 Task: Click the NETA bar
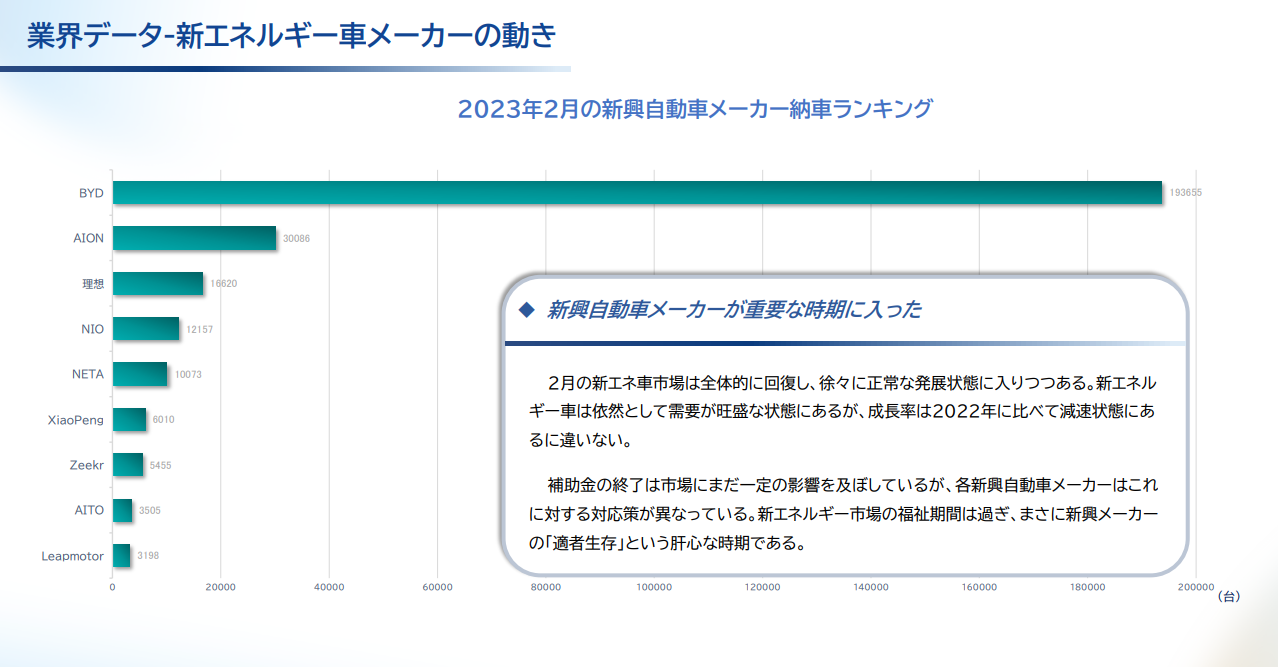[140, 374]
